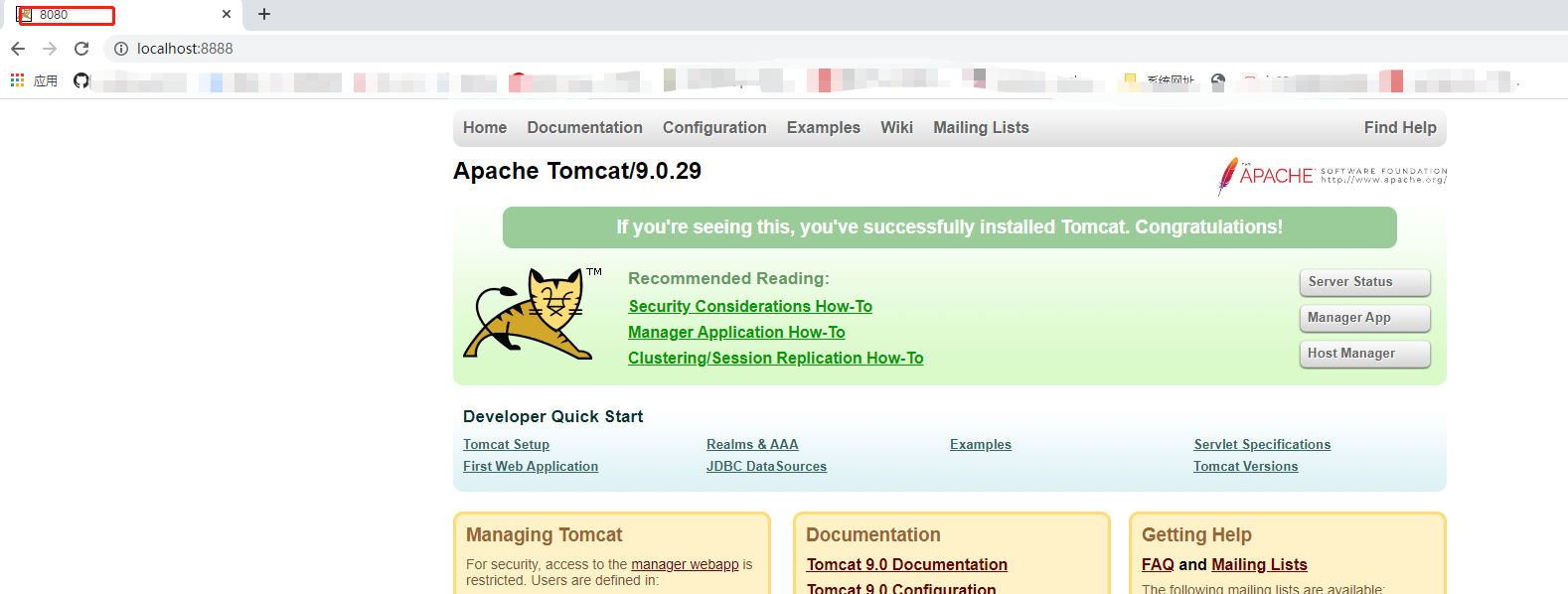Open Security Considerations How-To link
Screen dimensions: 1568x594
click(750, 306)
